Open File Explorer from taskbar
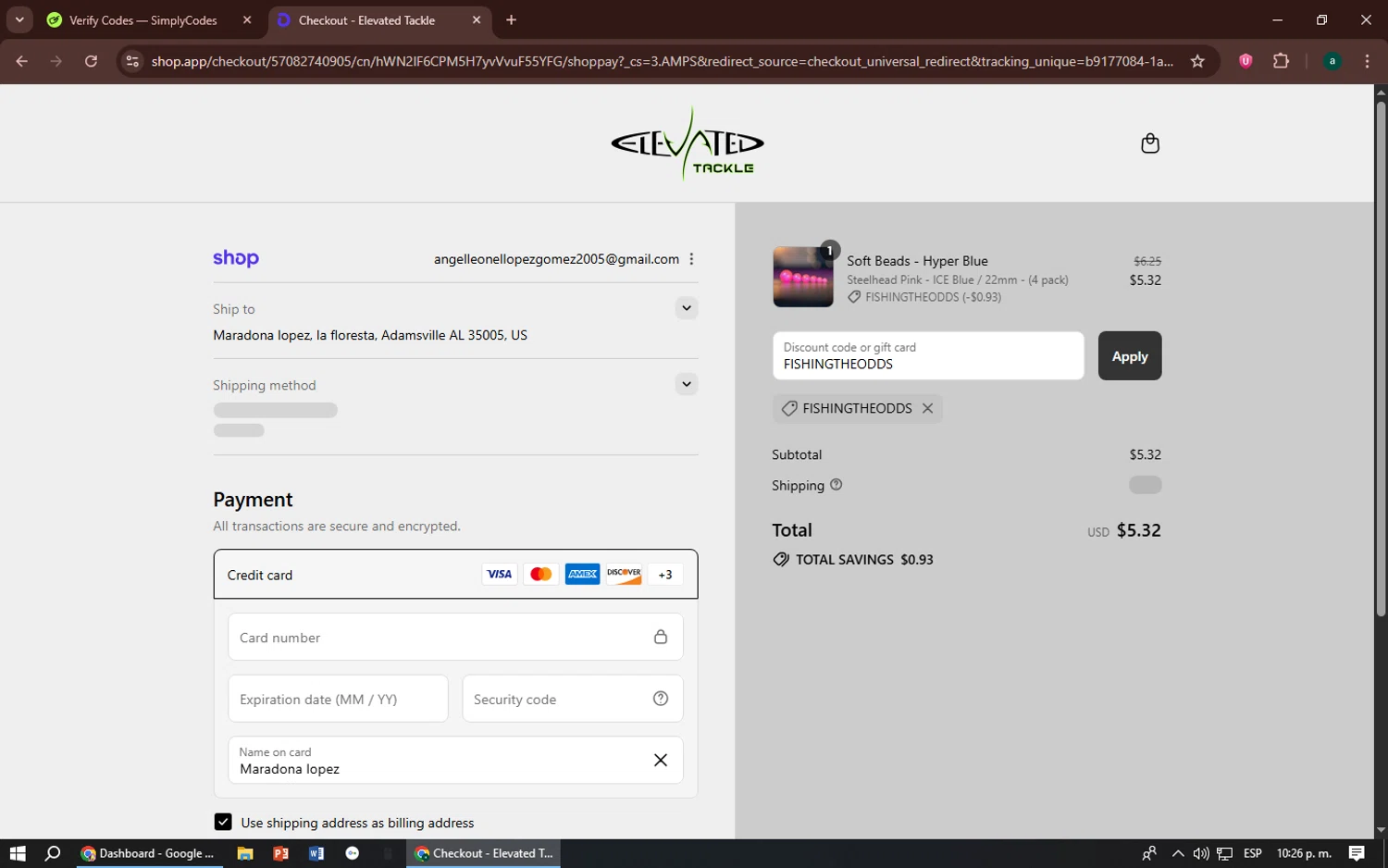 point(245,853)
